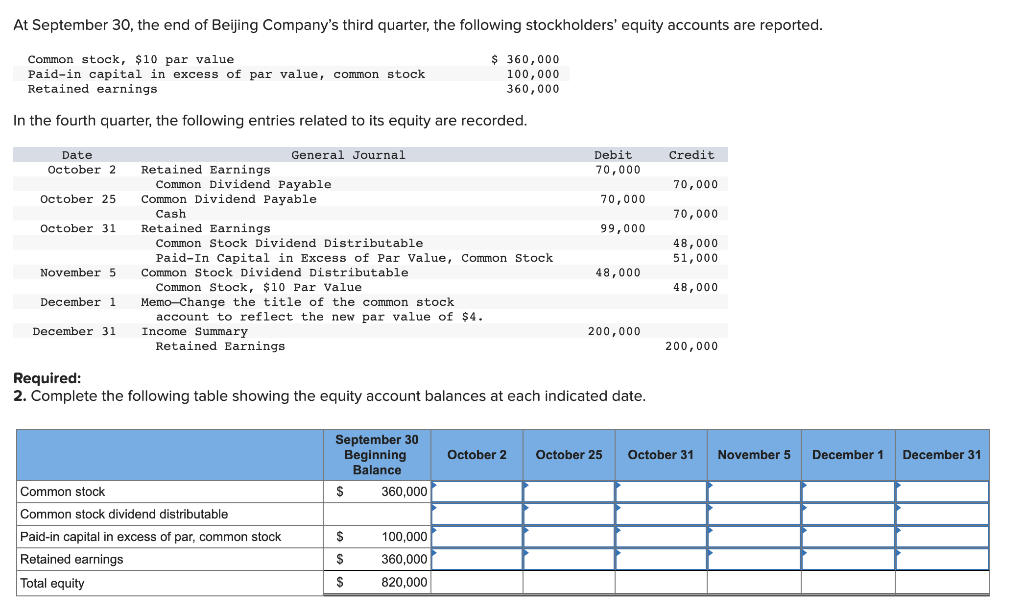Choose Retained earnings cell for December 31

click(942, 559)
